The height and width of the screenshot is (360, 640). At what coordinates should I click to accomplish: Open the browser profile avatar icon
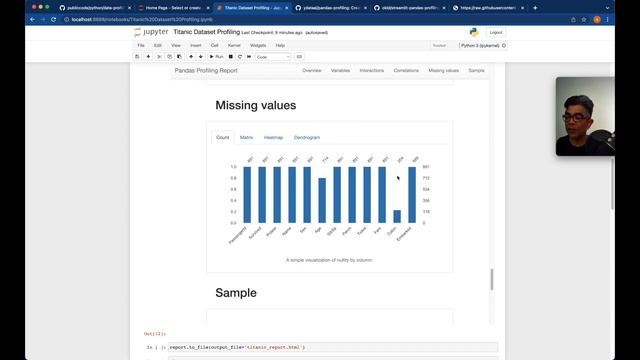(597, 19)
